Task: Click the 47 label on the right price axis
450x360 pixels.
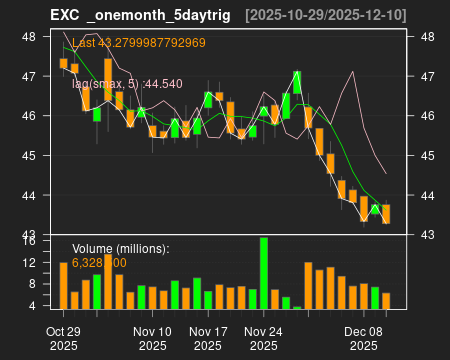Action: coord(428,77)
